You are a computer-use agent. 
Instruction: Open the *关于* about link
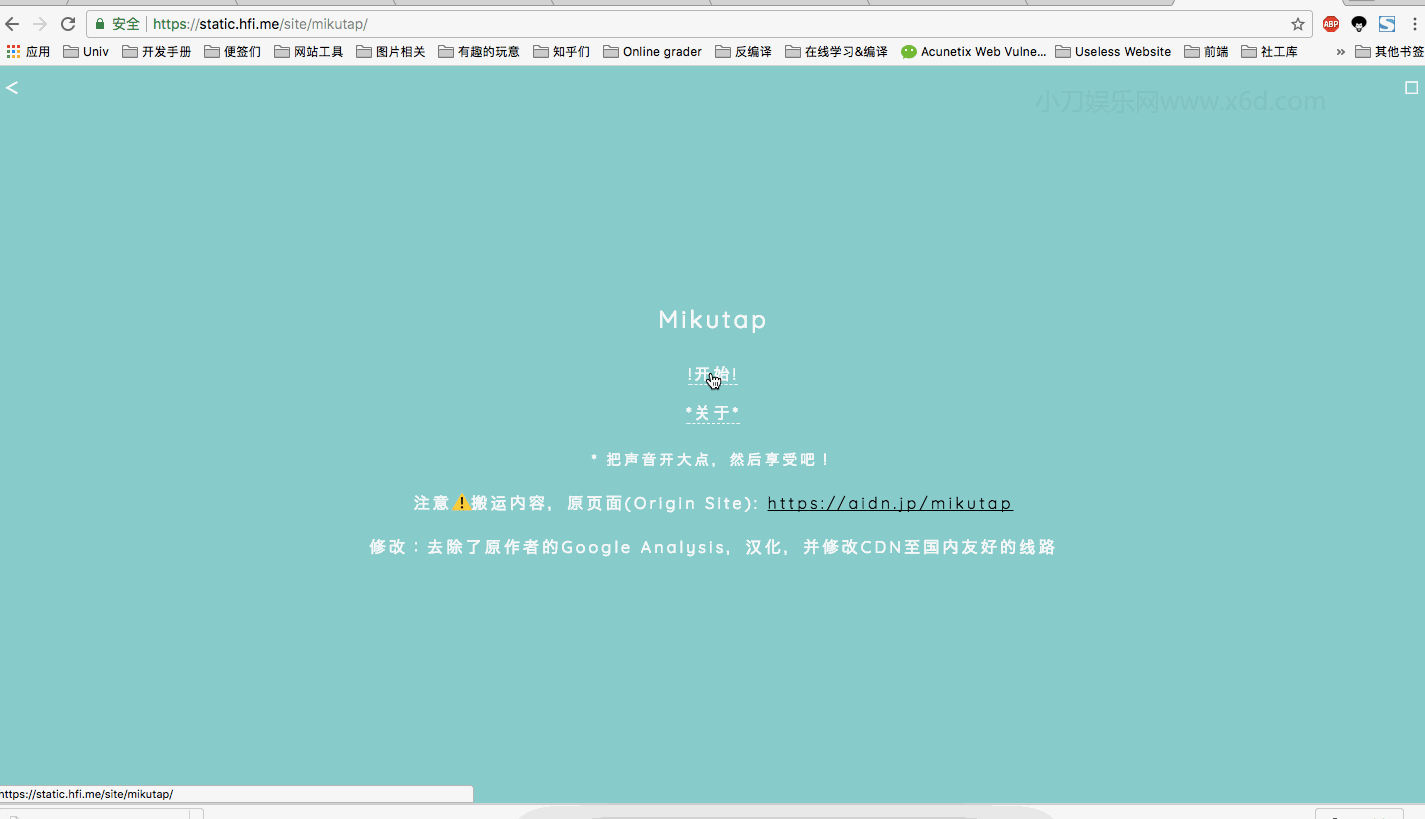(712, 412)
